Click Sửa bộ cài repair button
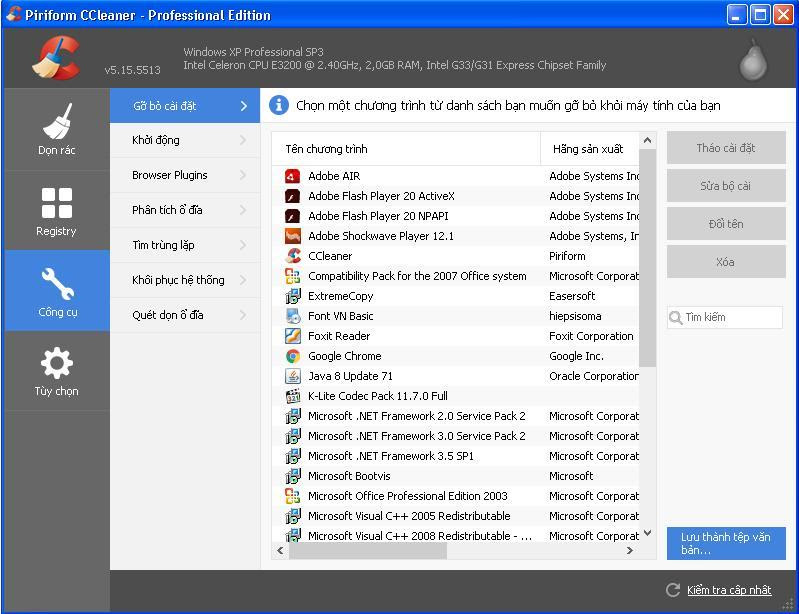The image size is (799, 614). tap(726, 186)
